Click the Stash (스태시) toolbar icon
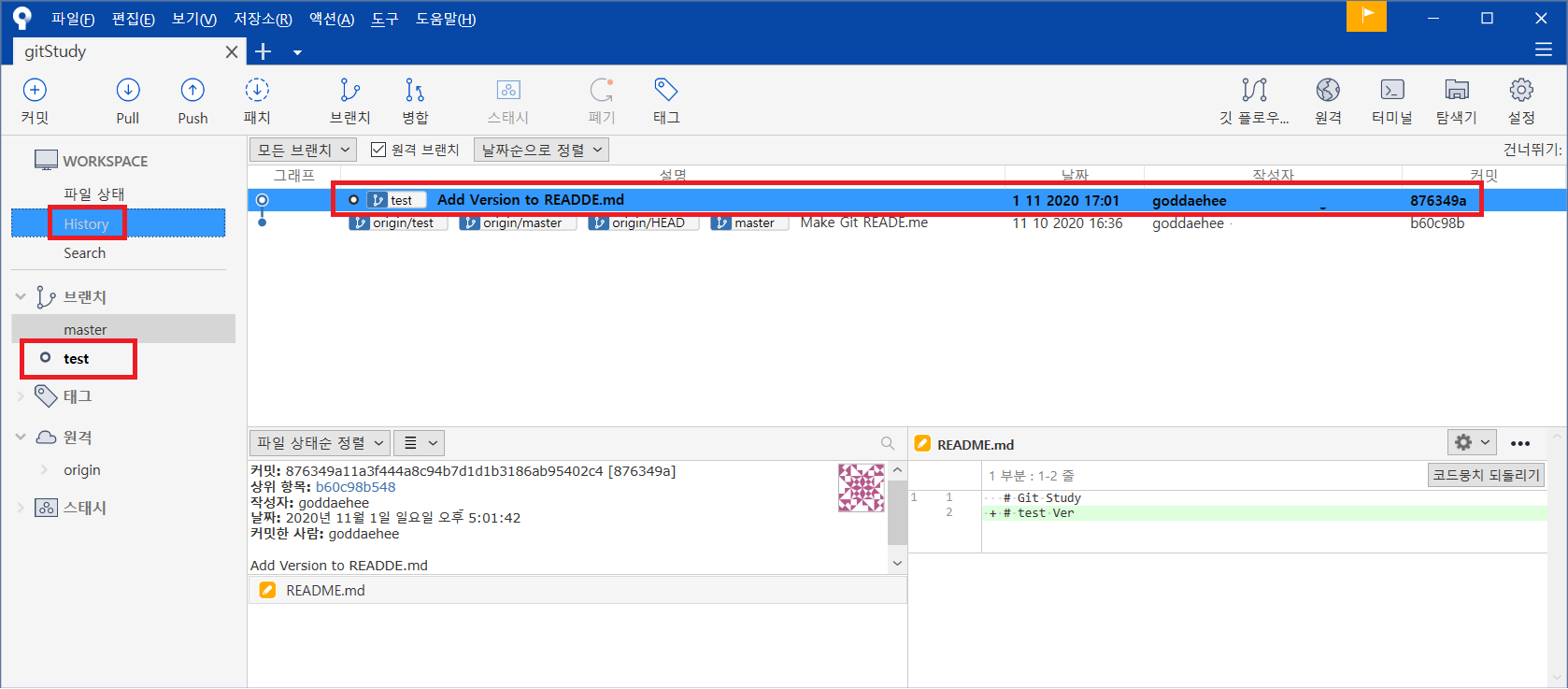The width and height of the screenshot is (1568, 689). point(508,91)
